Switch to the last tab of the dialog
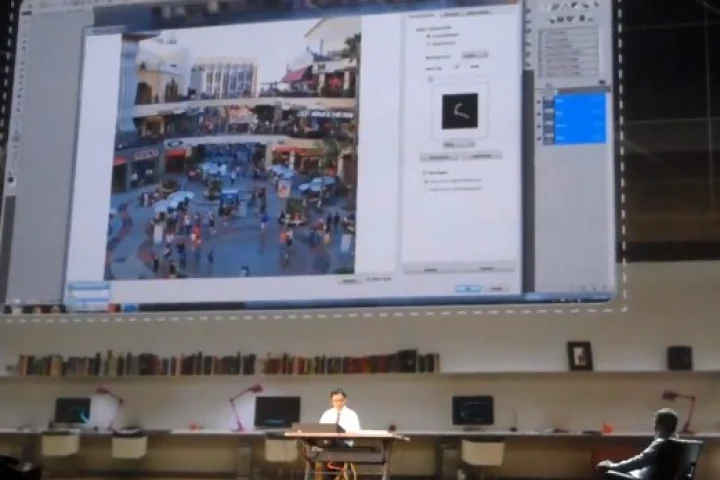 478,13
